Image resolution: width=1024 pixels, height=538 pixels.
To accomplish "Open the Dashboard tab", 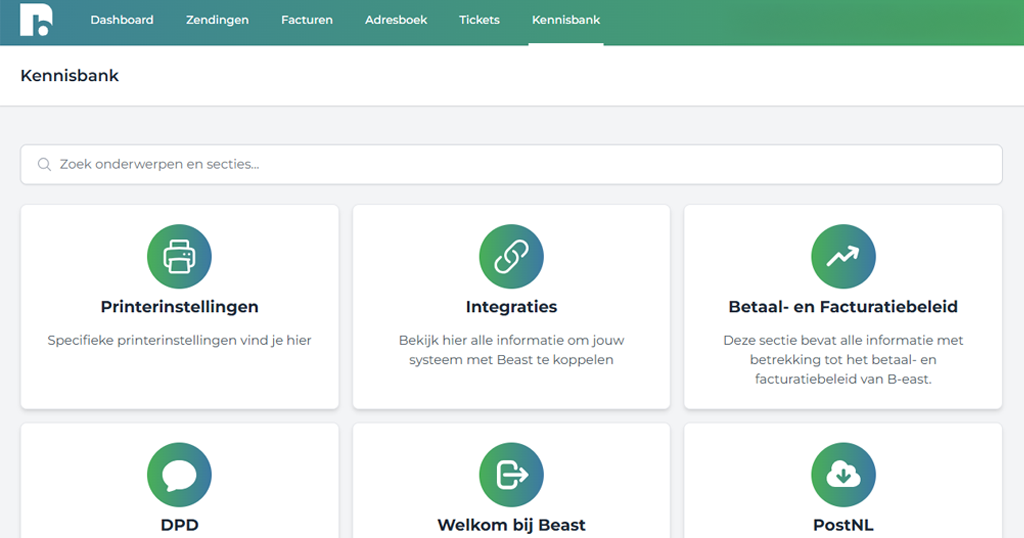I will (122, 20).
